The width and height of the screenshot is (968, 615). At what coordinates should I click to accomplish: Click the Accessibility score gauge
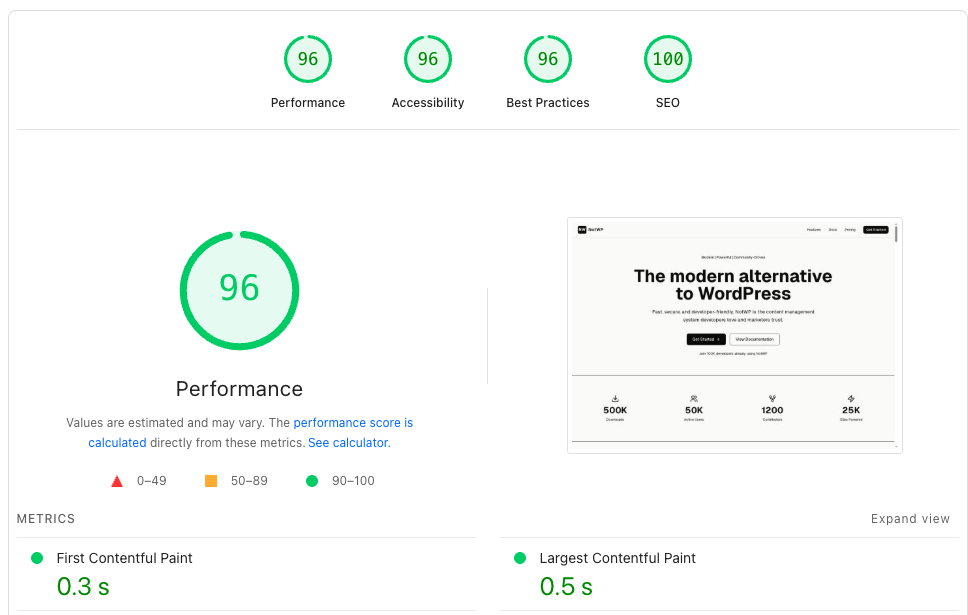coord(427,58)
